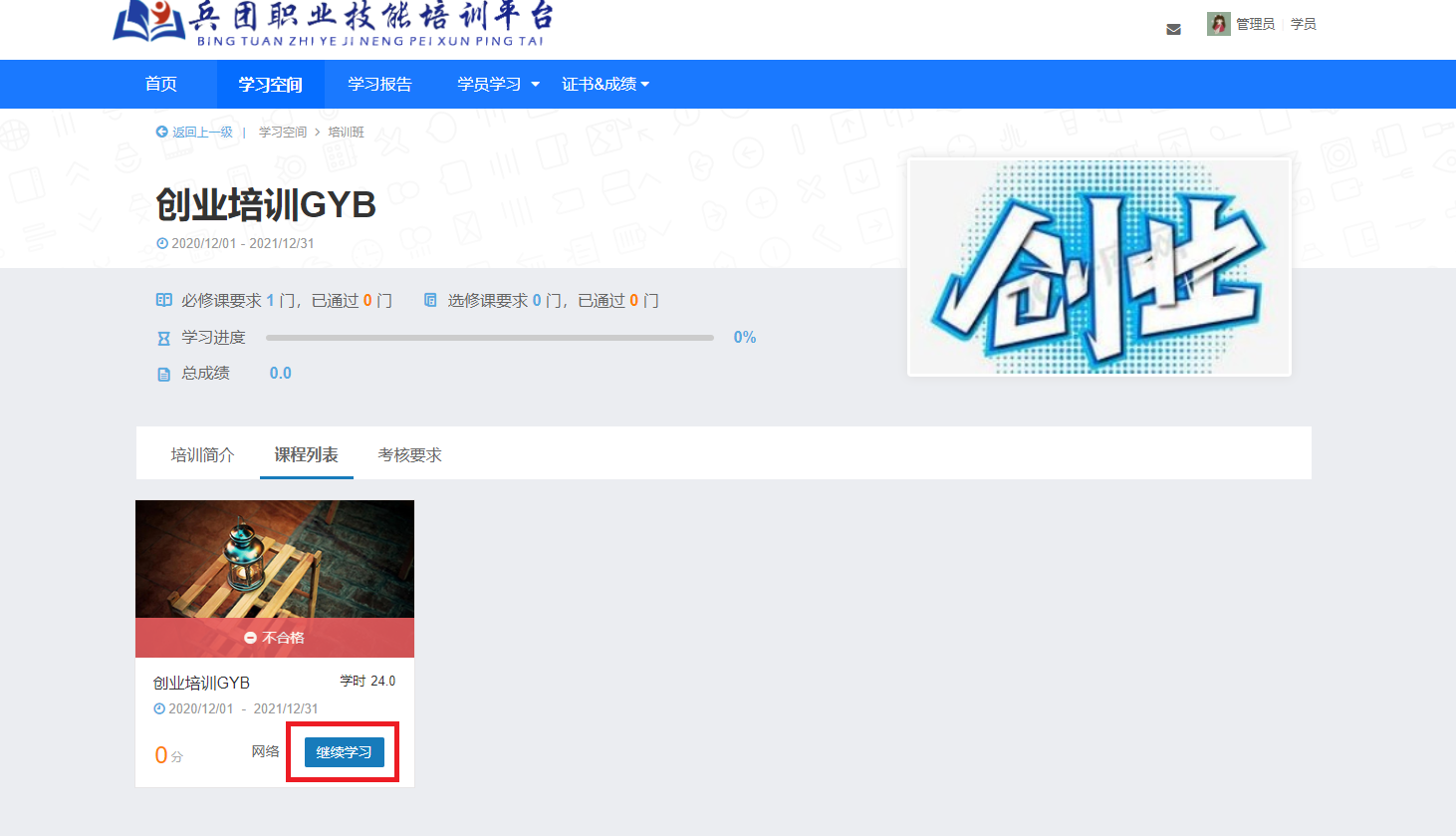Click the platform logo book icon

(148, 21)
